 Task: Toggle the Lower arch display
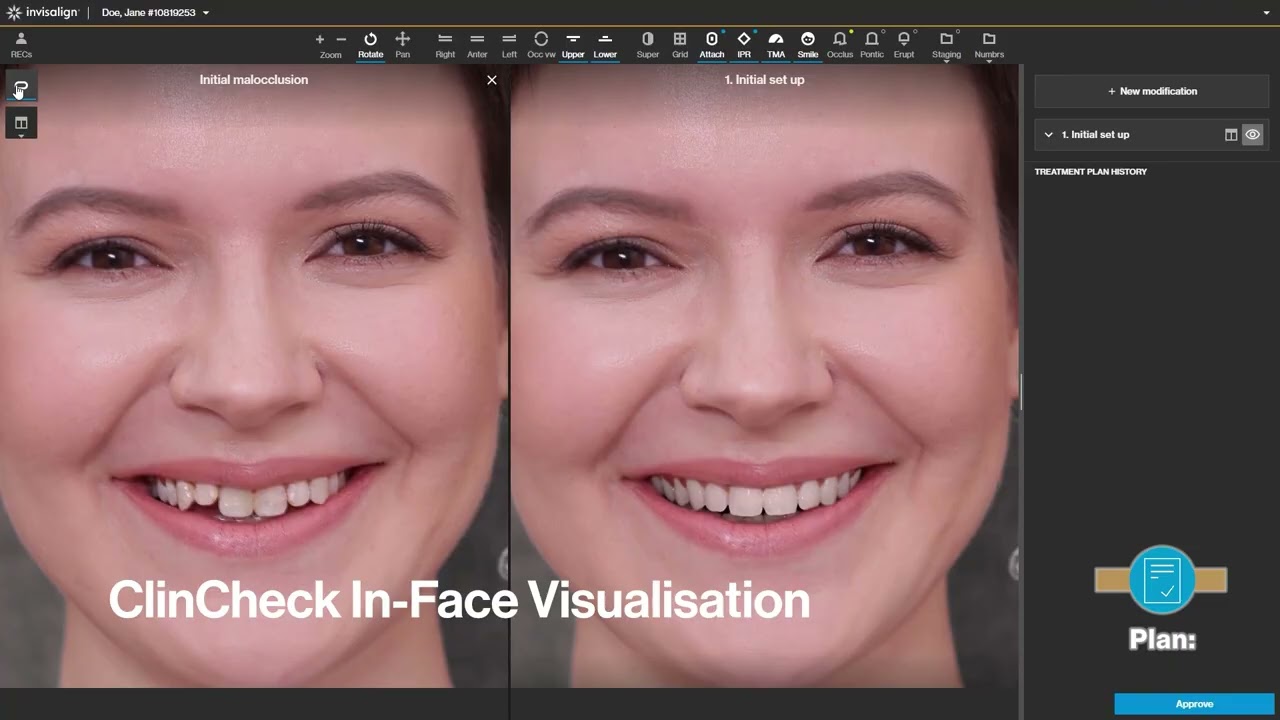[605, 45]
